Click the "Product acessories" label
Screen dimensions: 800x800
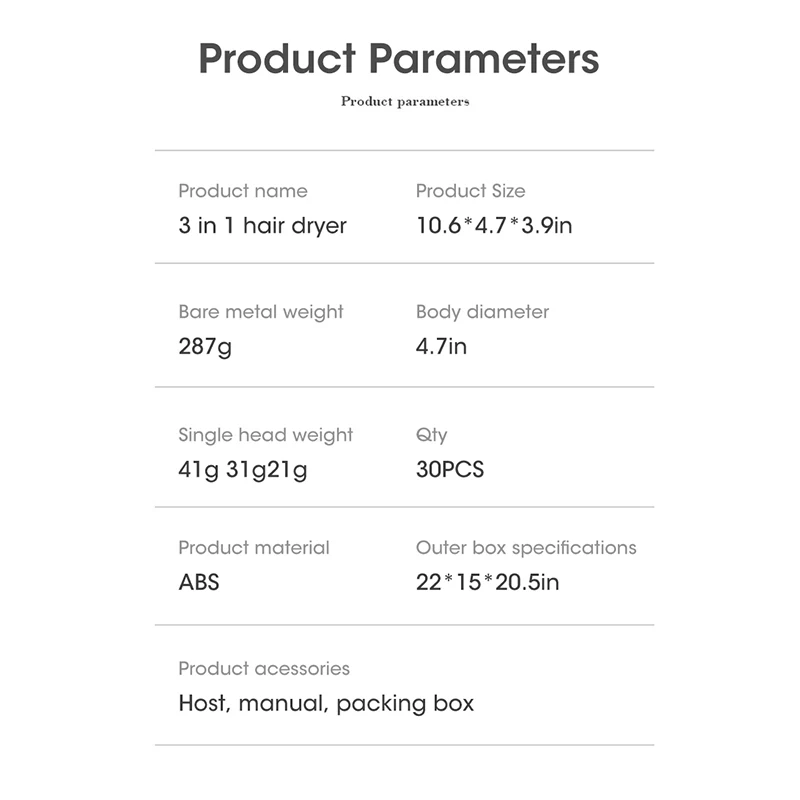coord(264,668)
